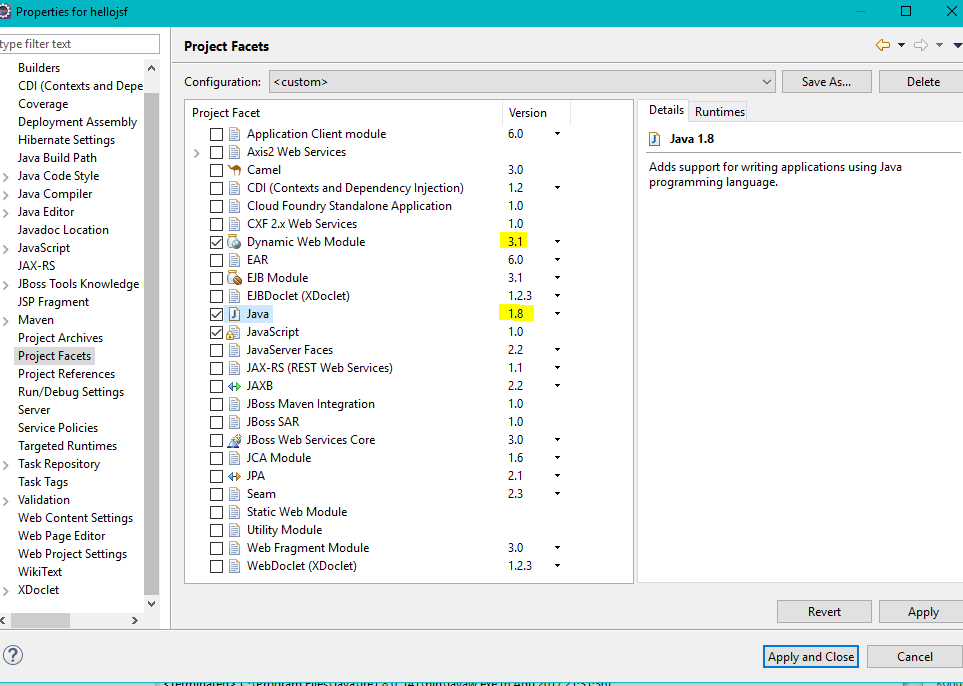Uncheck the Dynamic Web Module facet
The width and height of the screenshot is (963, 686).
(216, 243)
